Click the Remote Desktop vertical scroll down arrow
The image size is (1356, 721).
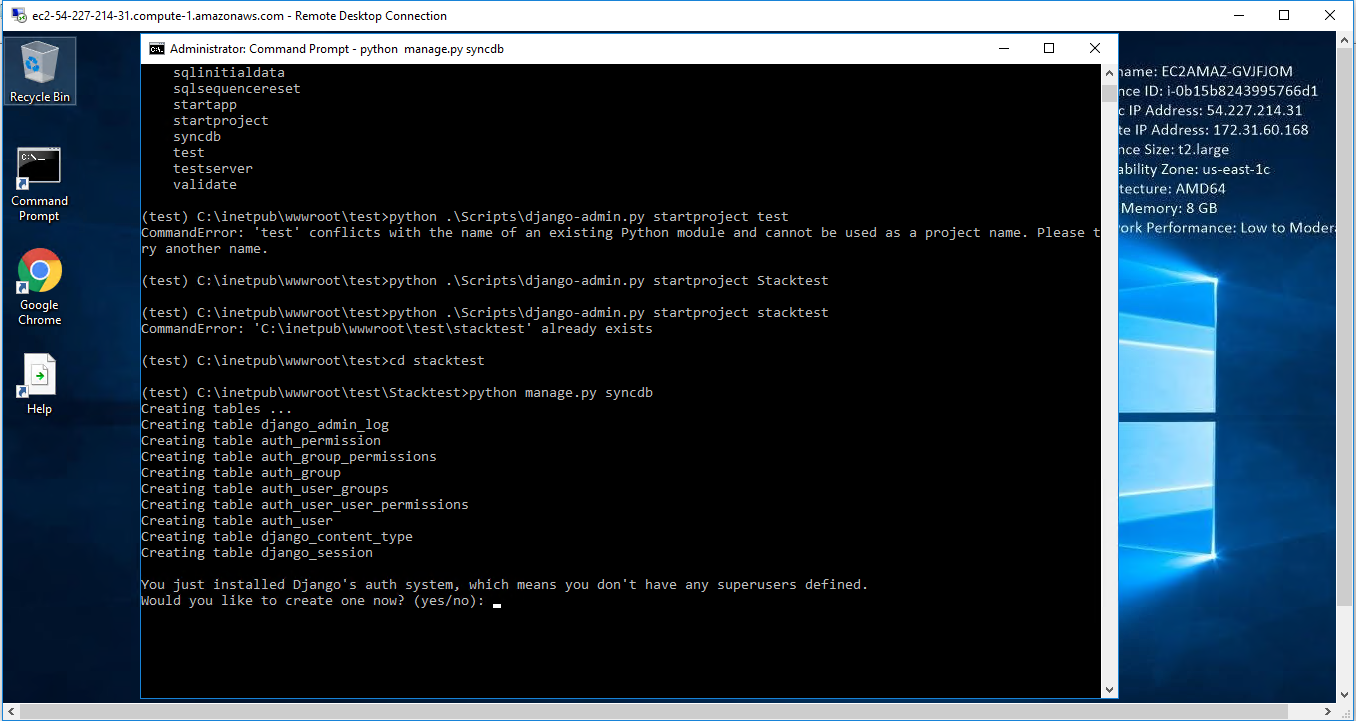(x=1346, y=695)
